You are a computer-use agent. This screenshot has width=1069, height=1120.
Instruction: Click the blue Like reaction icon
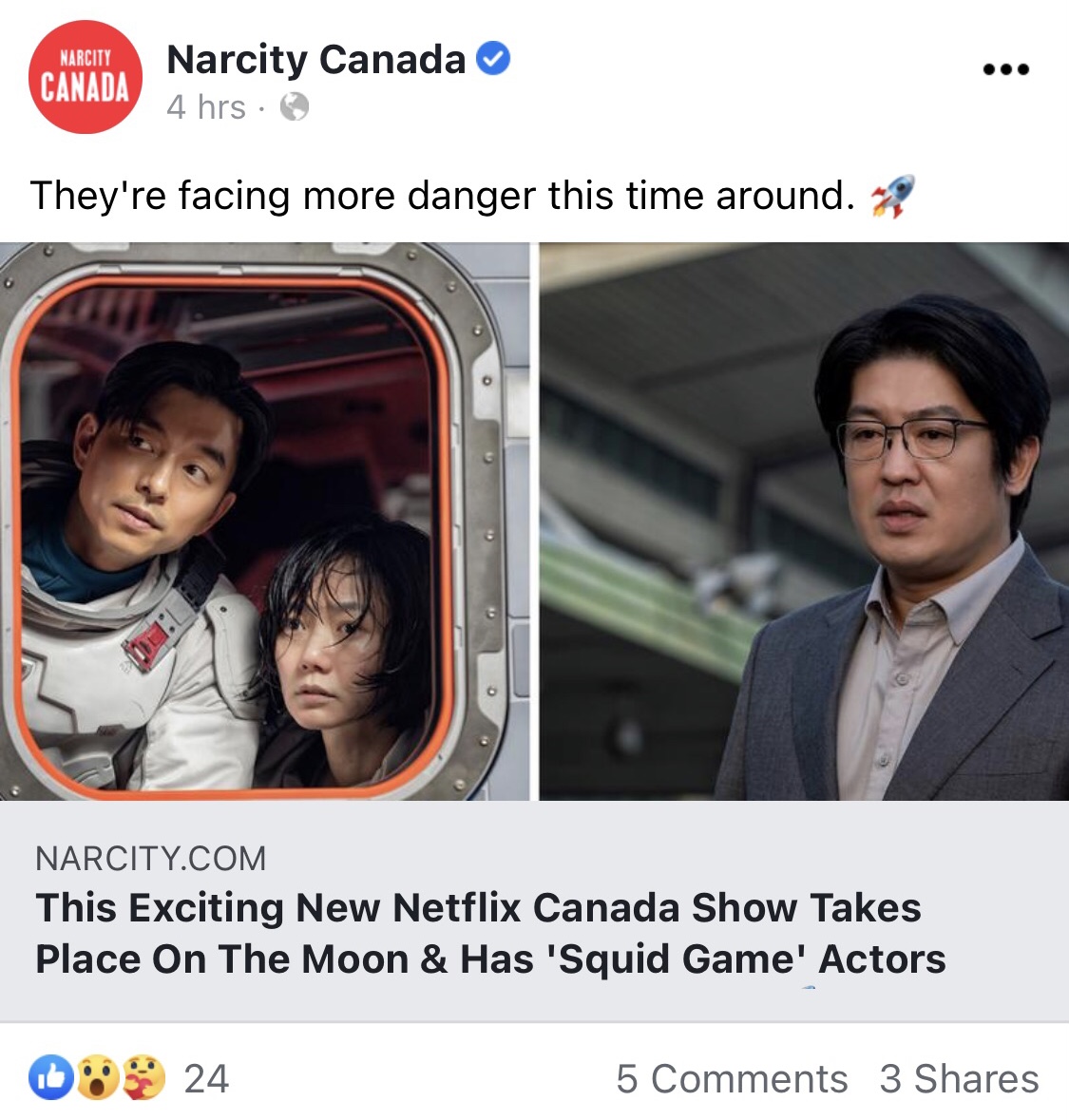pos(51,1077)
